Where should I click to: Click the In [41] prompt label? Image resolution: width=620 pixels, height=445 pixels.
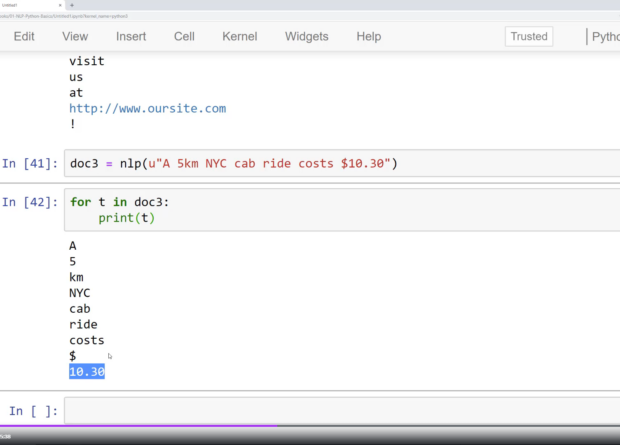[30, 163]
